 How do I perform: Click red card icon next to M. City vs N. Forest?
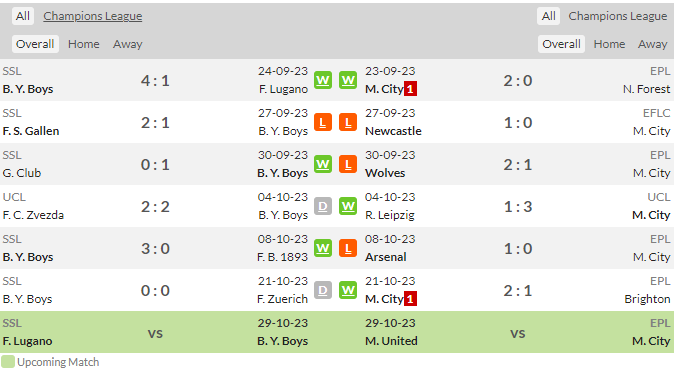tap(410, 89)
